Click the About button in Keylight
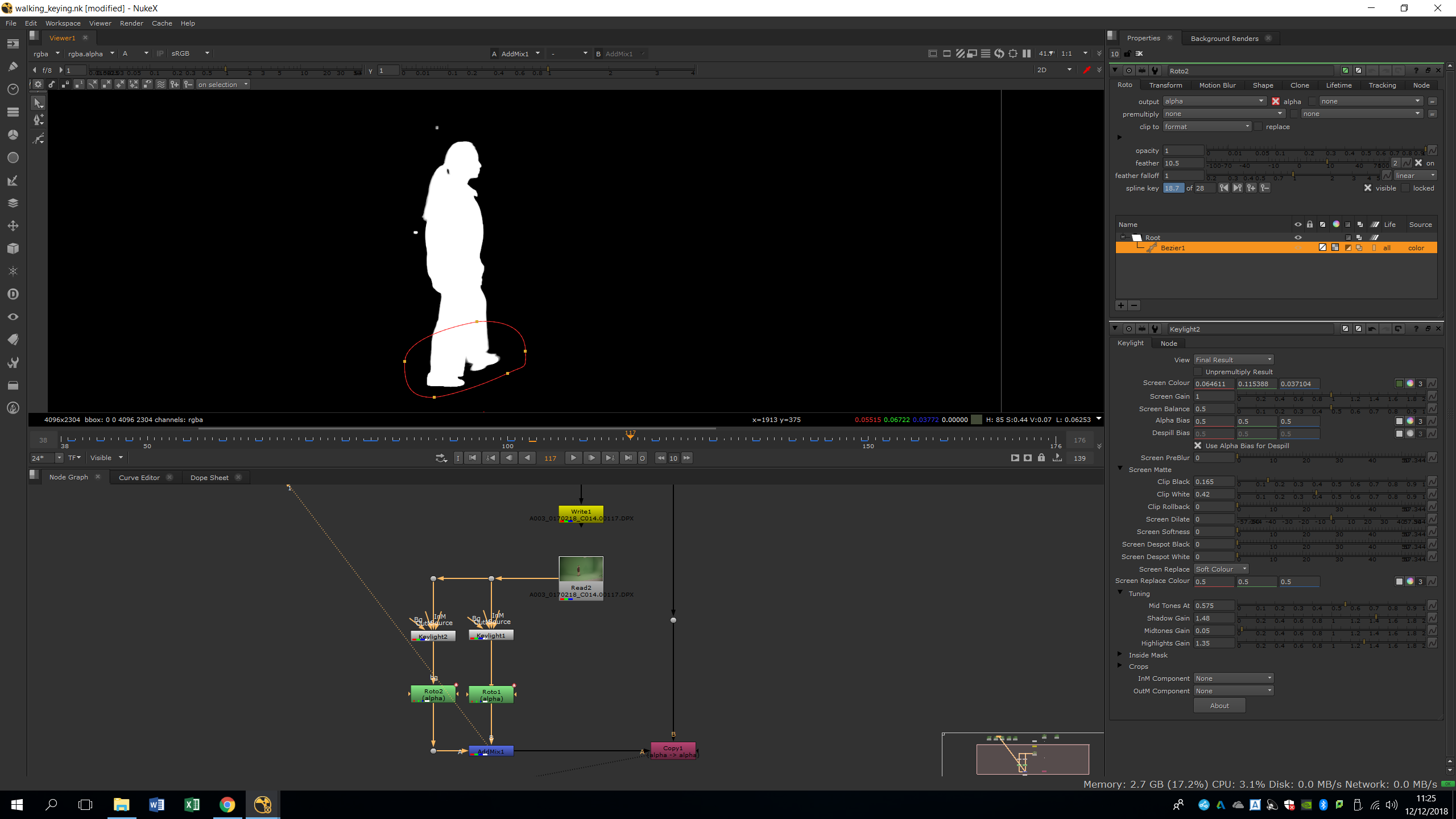The image size is (1456, 819). tap(1219, 706)
